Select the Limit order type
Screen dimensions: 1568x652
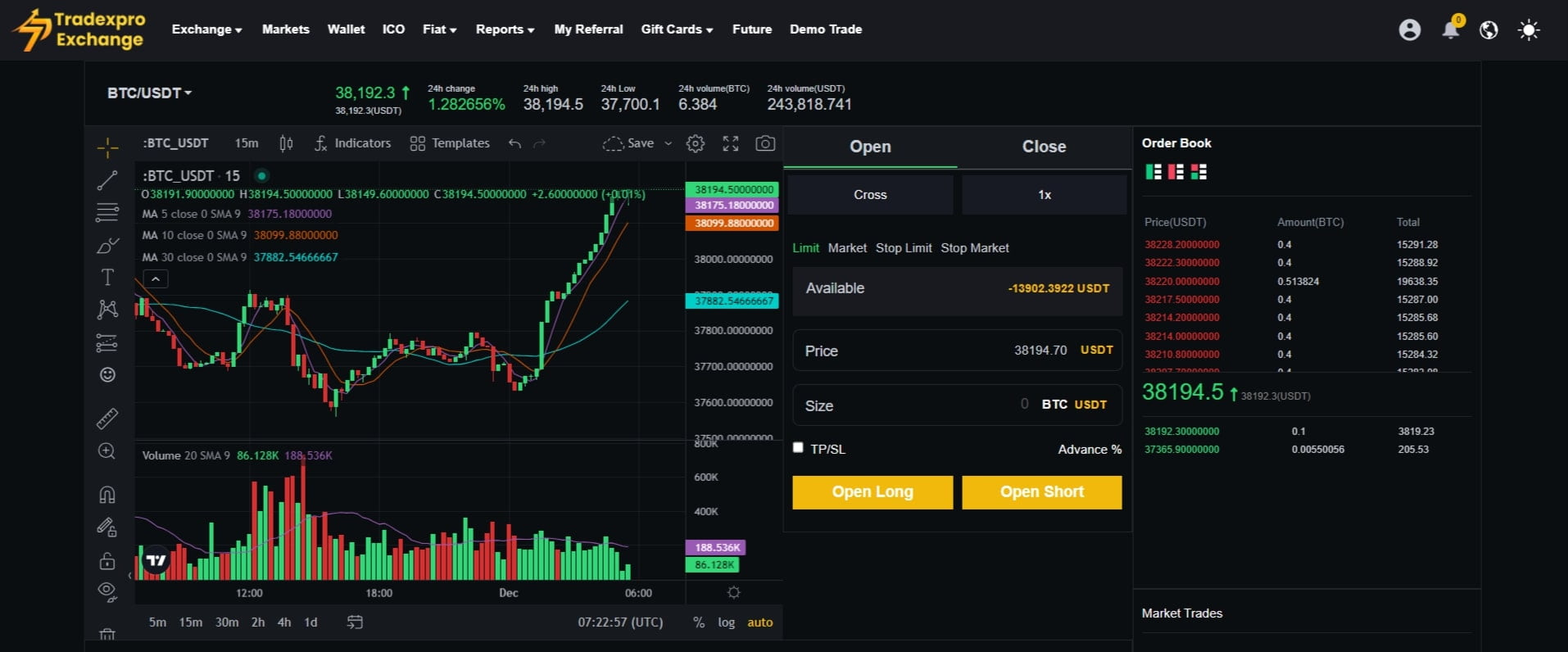[x=805, y=248]
